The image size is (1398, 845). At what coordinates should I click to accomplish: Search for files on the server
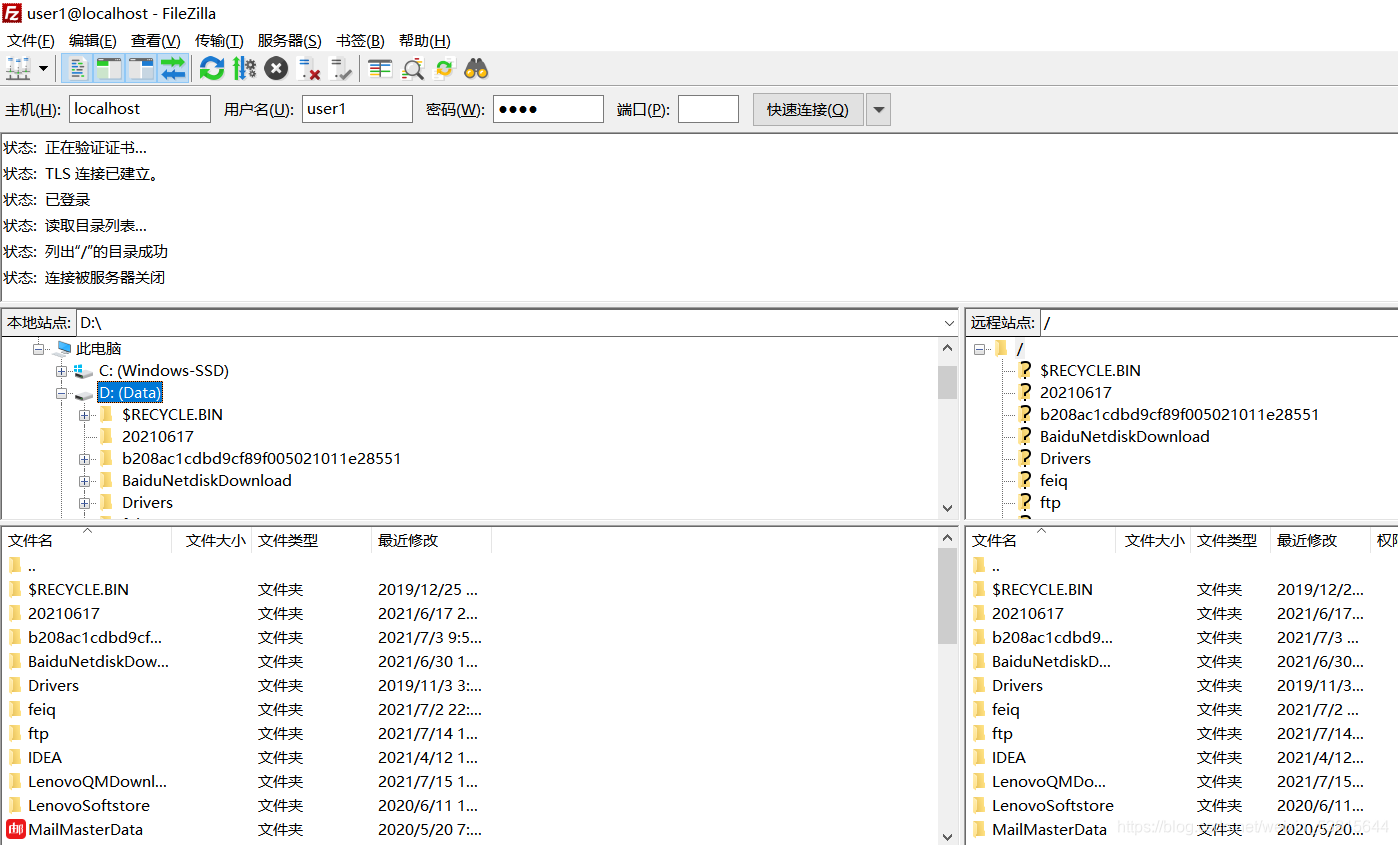coord(476,68)
